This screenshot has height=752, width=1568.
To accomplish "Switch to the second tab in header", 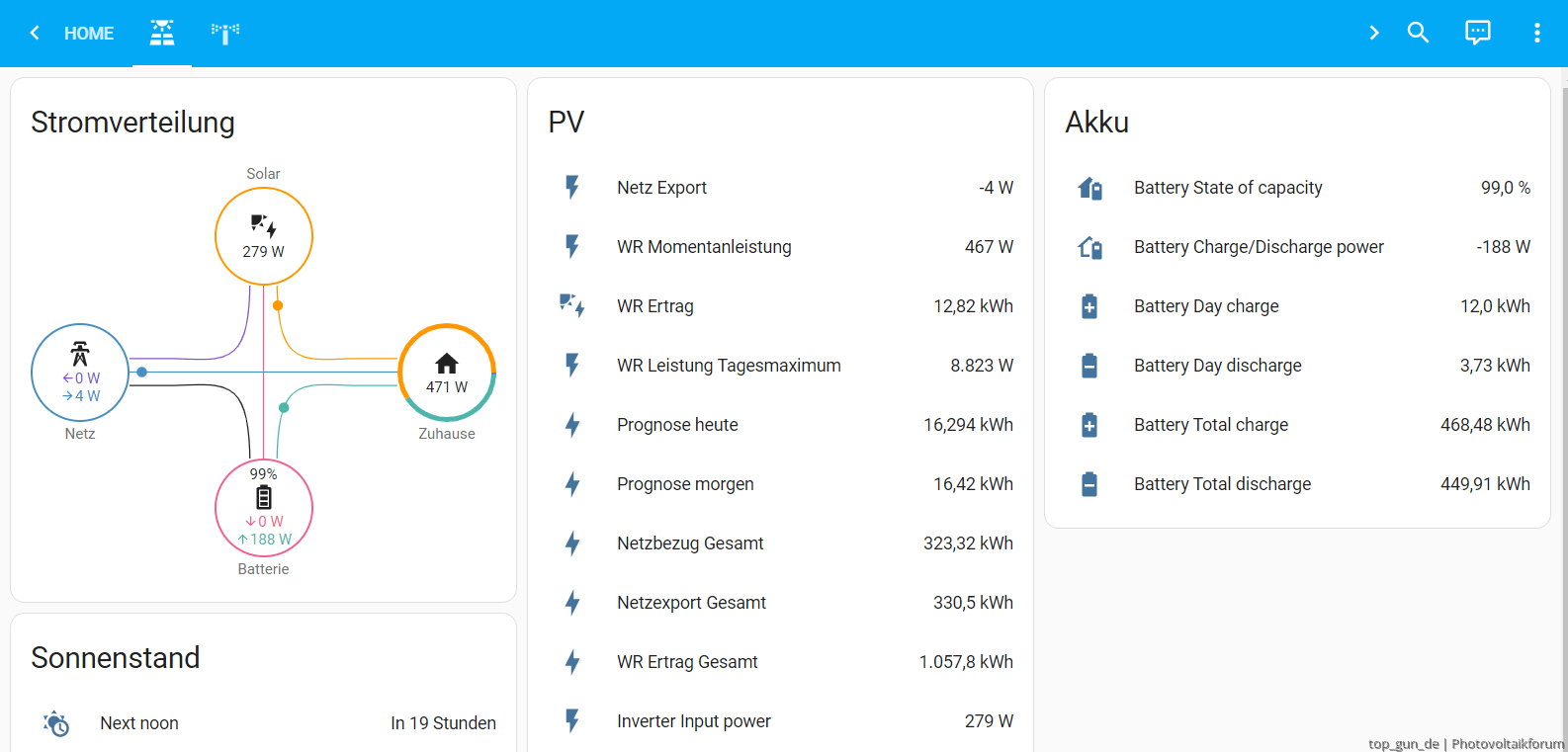I will 225,33.
